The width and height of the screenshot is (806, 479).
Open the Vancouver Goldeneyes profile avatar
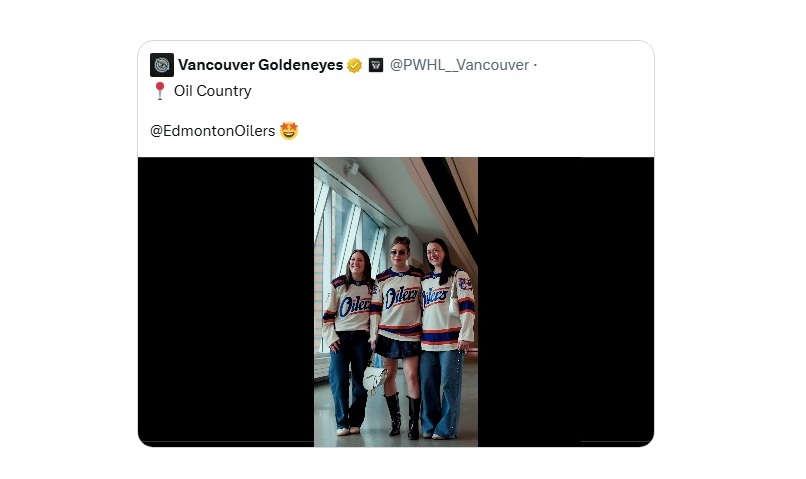click(162, 65)
